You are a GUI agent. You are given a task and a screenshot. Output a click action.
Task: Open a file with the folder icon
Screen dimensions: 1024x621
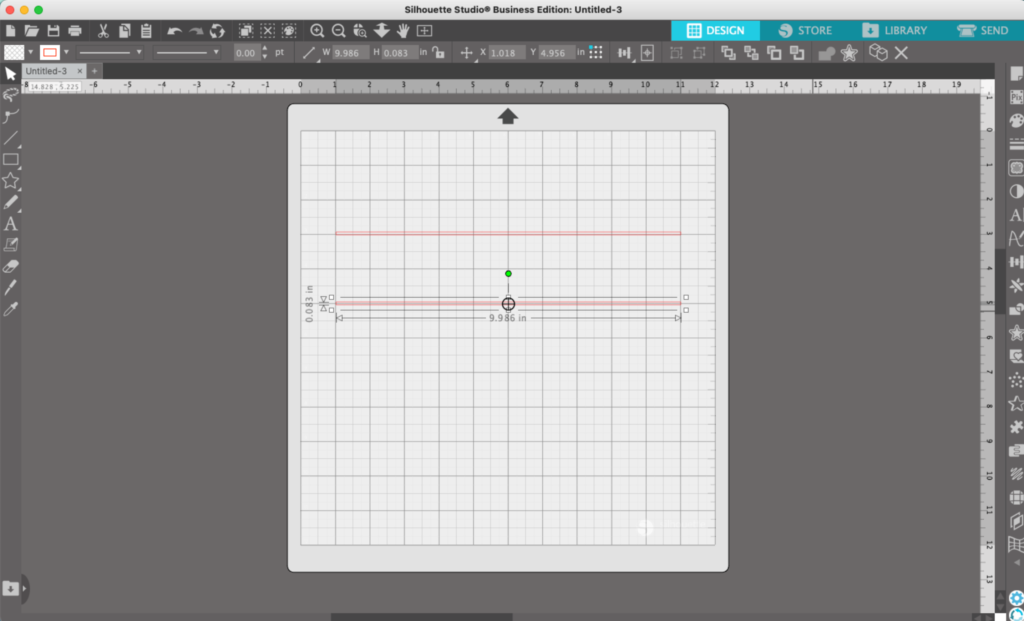point(31,31)
